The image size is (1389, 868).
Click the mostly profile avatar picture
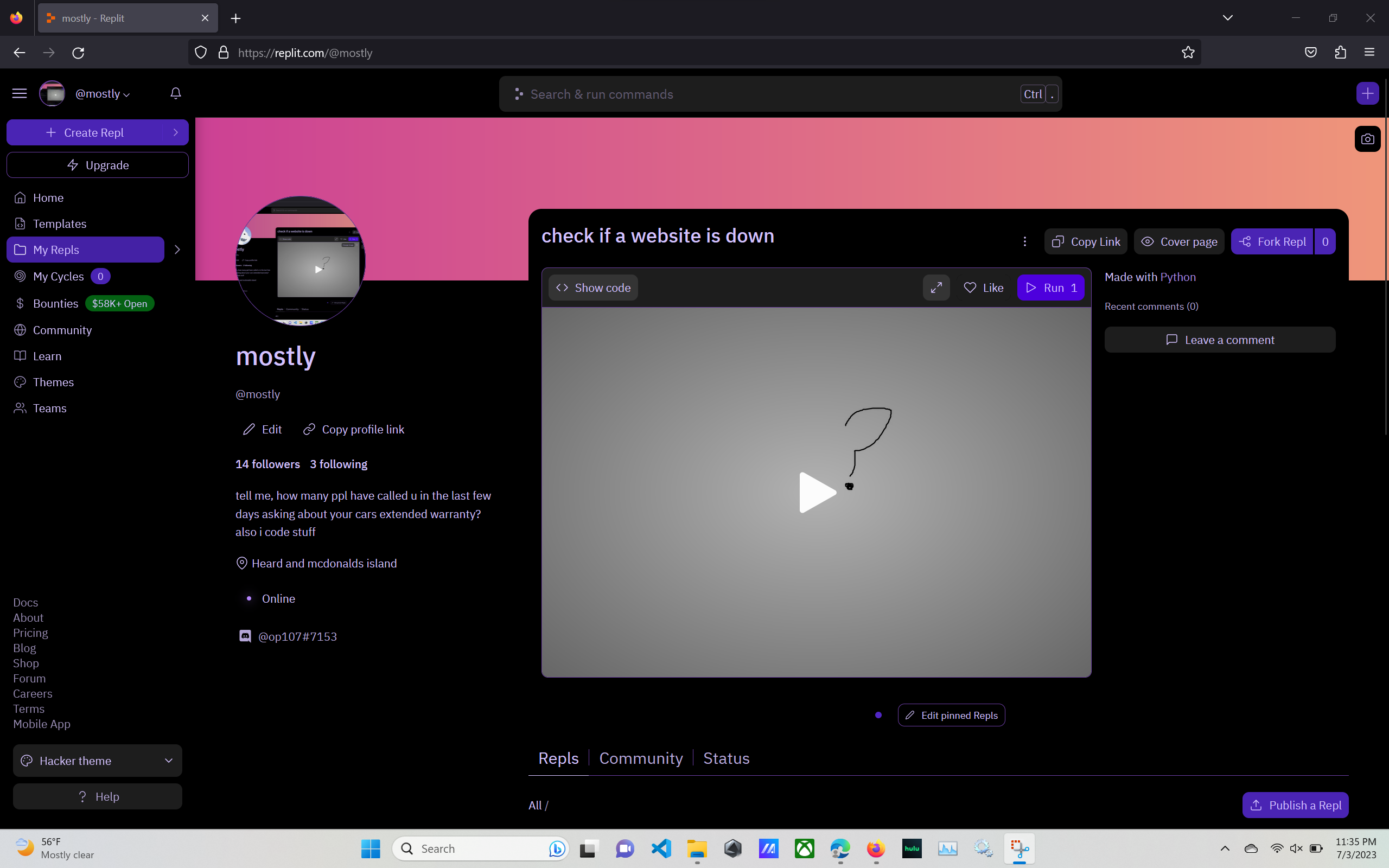[x=300, y=261]
